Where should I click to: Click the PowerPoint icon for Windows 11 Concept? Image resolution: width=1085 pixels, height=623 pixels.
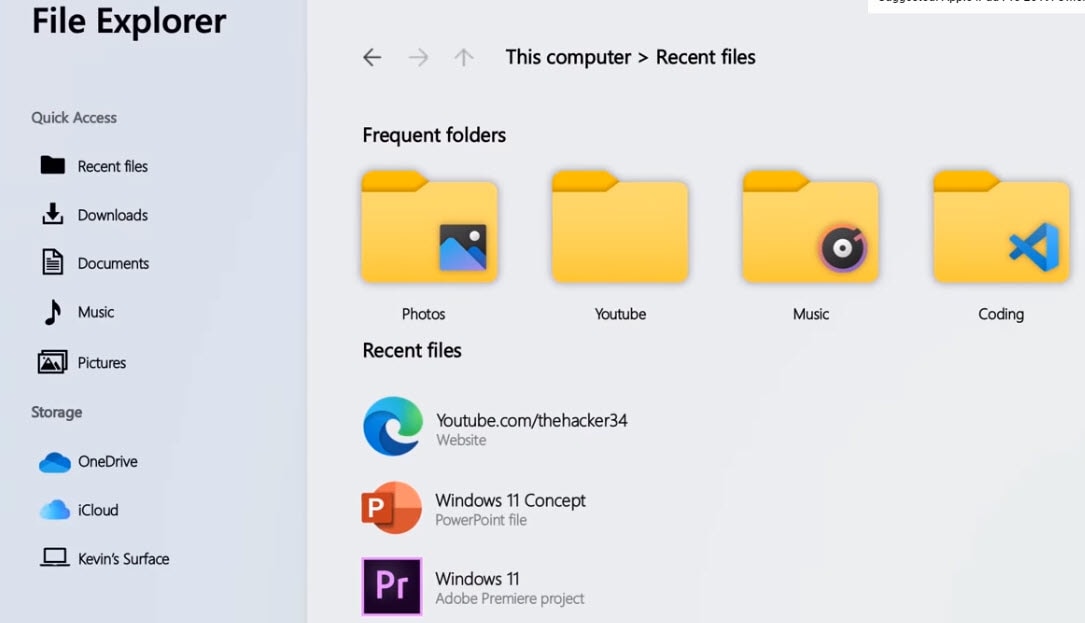[392, 508]
